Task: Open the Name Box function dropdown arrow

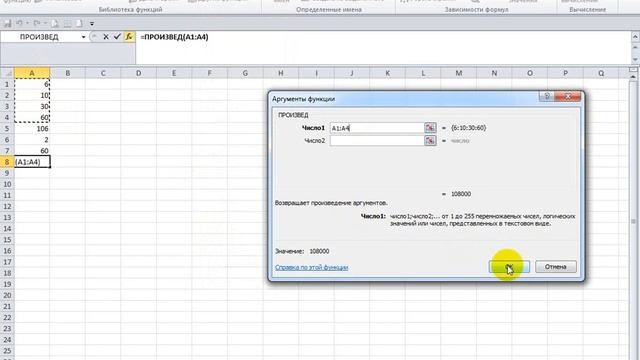Action: tap(83, 37)
